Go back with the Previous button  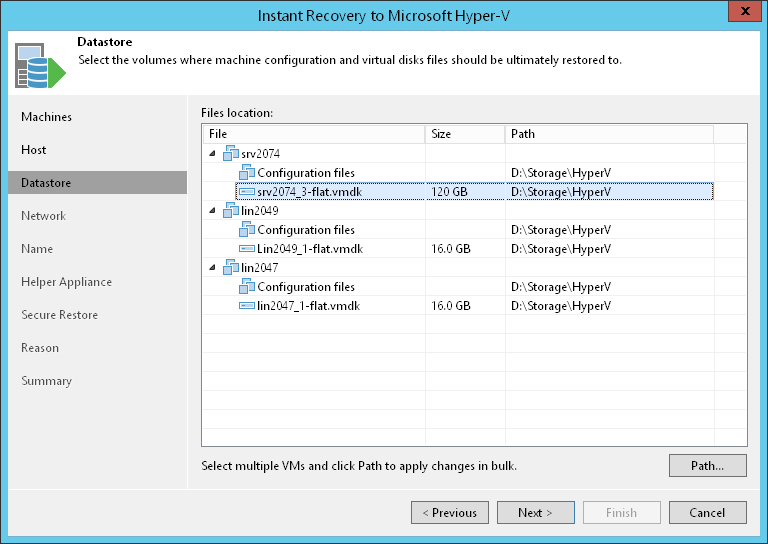click(449, 513)
